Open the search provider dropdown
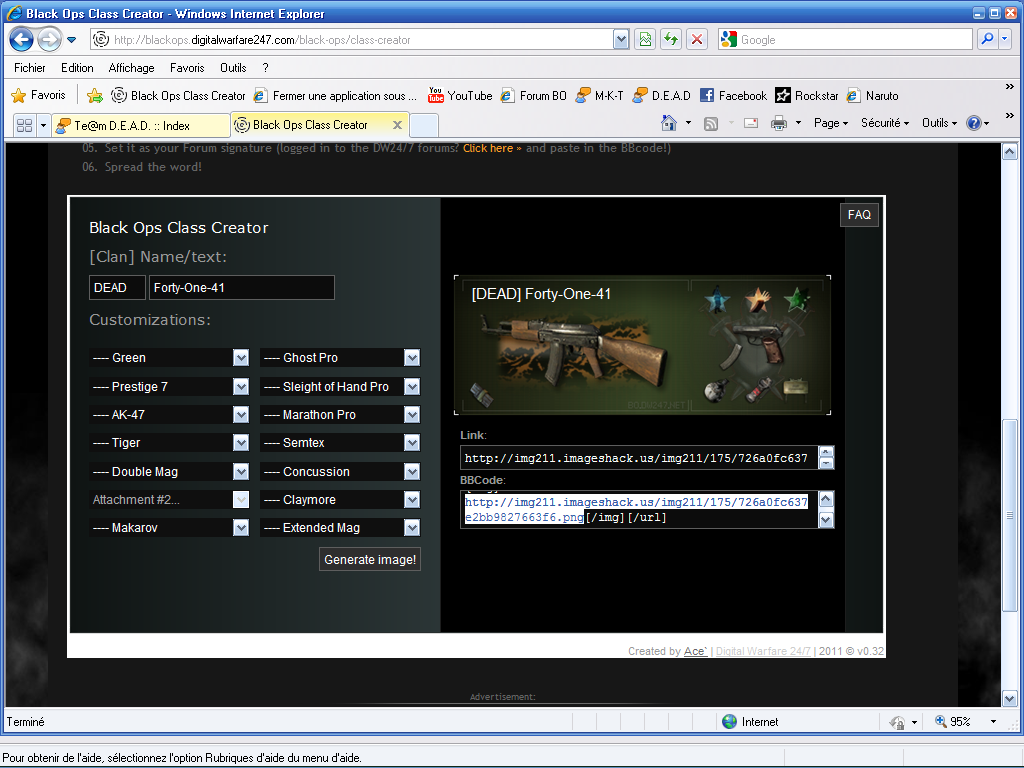Screen dimensions: 1024x768 tap(1004, 40)
